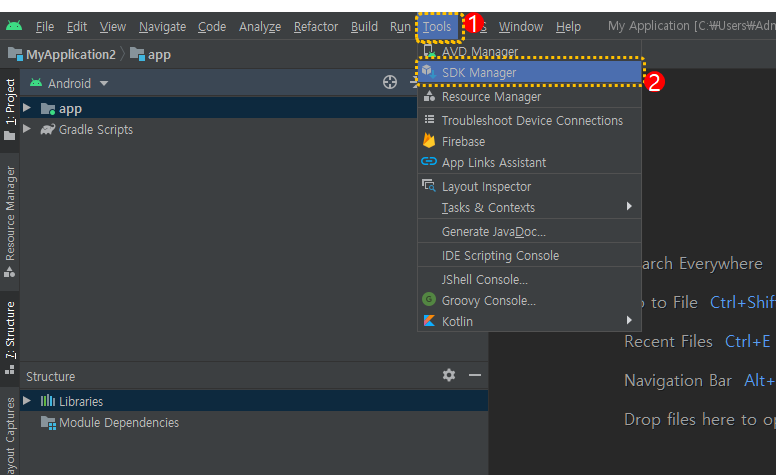Click the SDK Manager cube icon

point(429,72)
